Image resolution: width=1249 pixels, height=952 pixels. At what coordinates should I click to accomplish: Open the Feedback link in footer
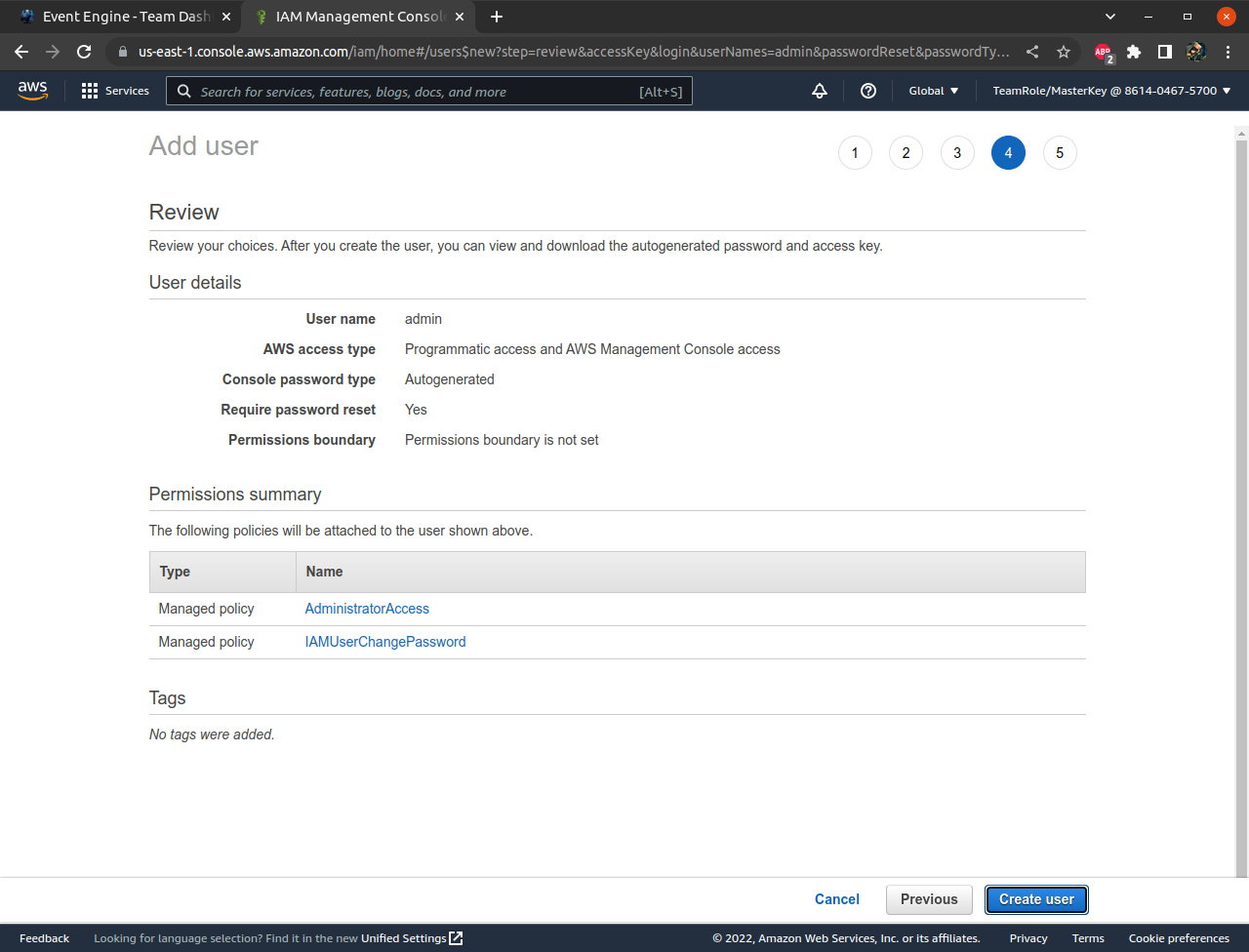44,938
